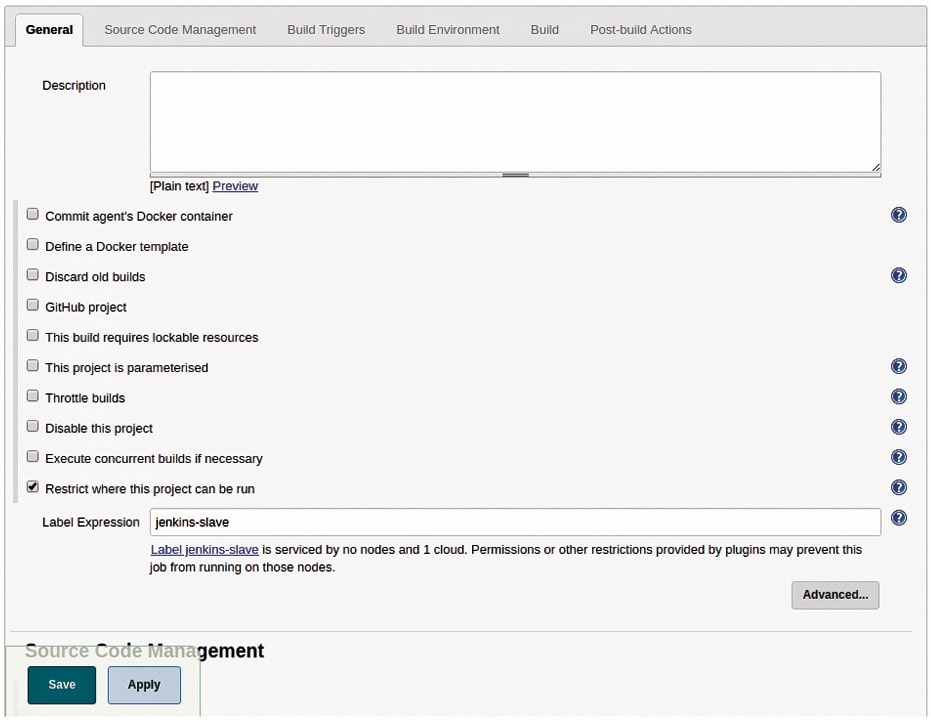Click help icon beside Restrict where project runs
Viewport: 931px width, 723px height.
(898, 488)
